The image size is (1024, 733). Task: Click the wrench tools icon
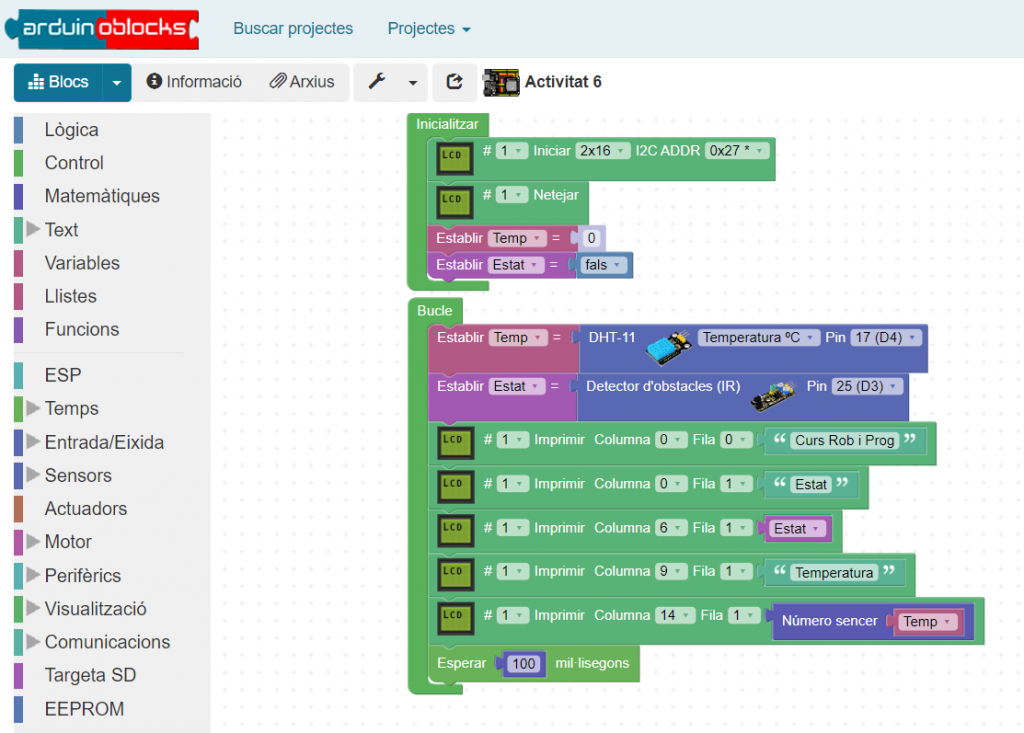click(x=377, y=82)
